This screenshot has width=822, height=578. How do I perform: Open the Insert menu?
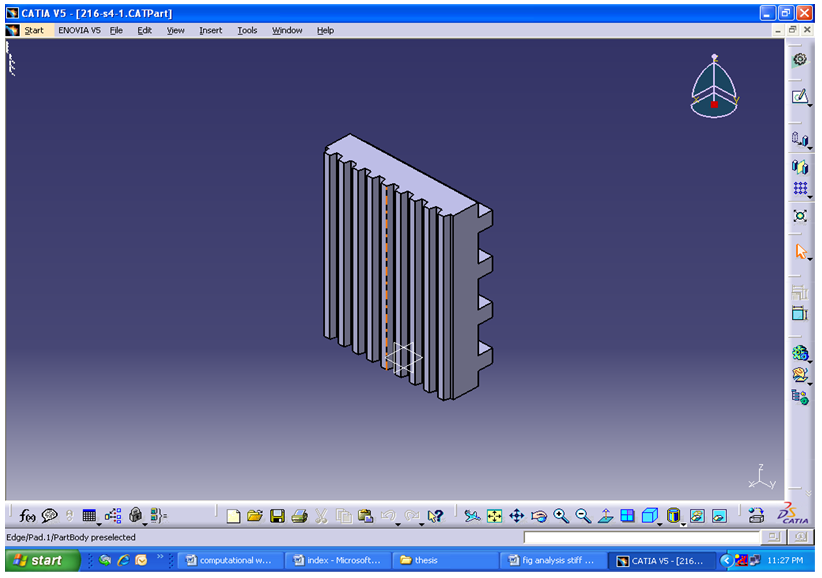point(210,30)
